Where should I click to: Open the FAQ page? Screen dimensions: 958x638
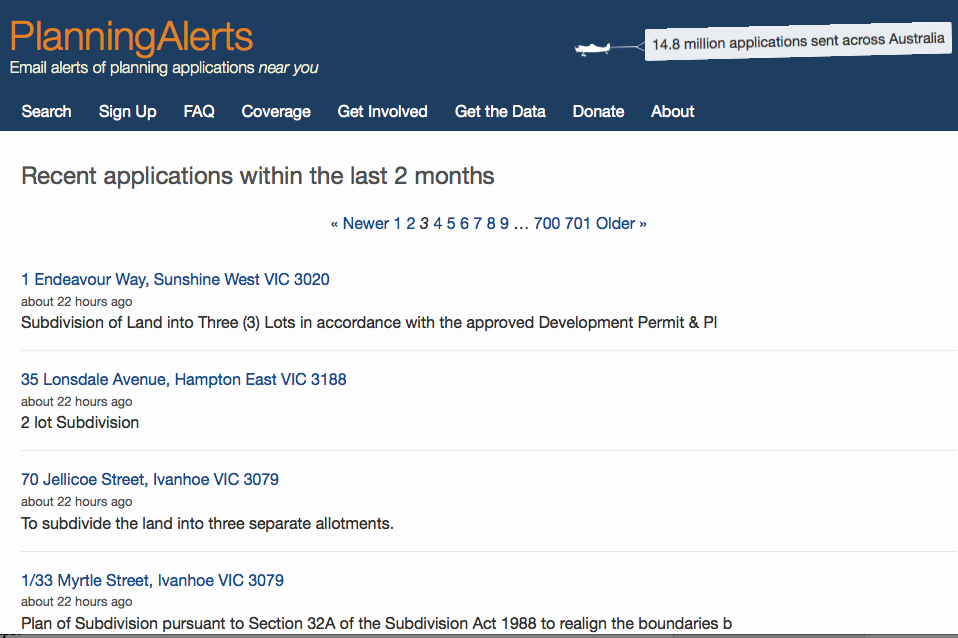pyautogui.click(x=199, y=111)
